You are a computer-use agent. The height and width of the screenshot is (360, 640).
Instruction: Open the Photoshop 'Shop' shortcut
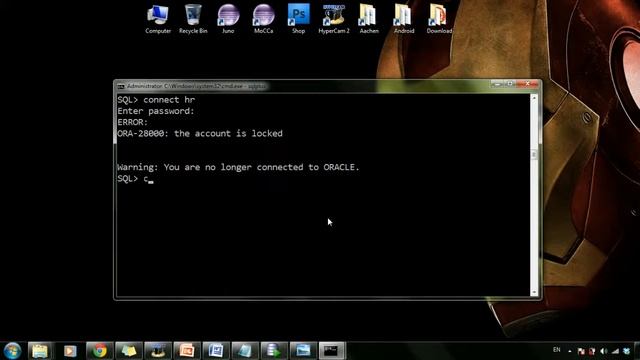coord(298,19)
